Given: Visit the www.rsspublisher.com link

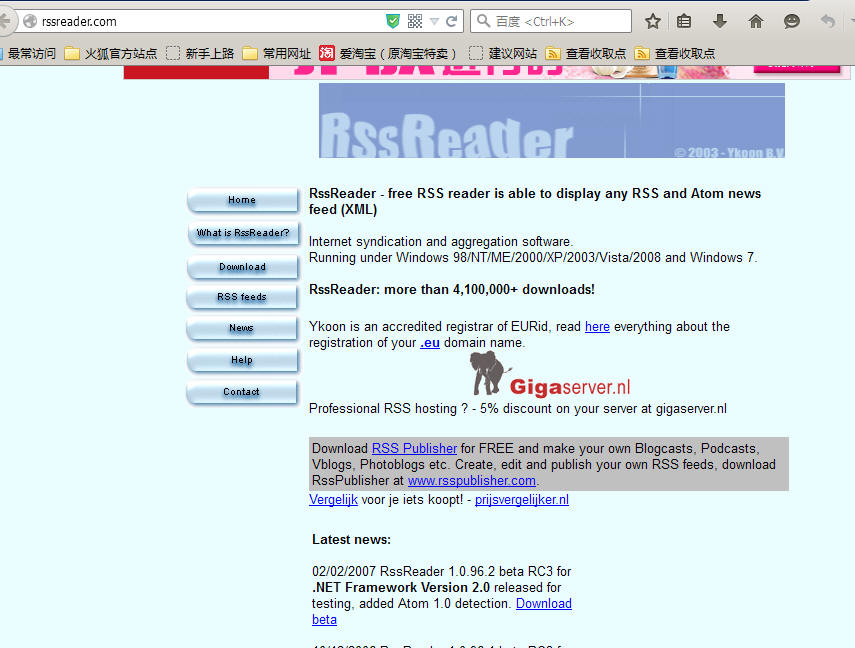Looking at the screenshot, I should coord(472,481).
